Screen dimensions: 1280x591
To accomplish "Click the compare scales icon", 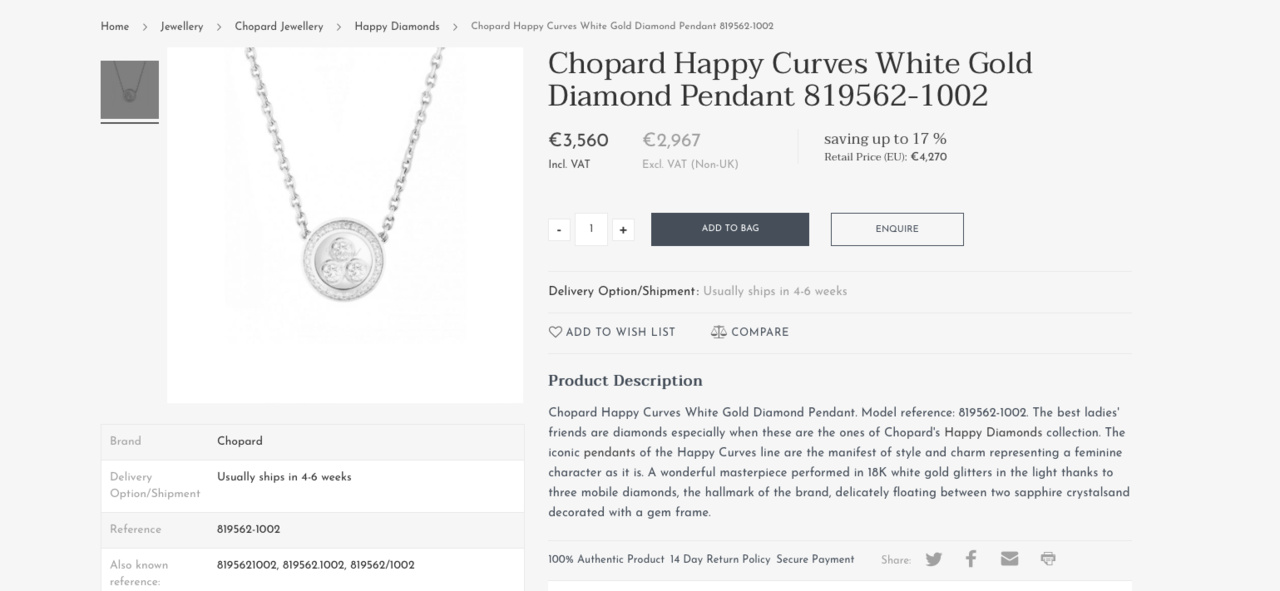I will 718,332.
